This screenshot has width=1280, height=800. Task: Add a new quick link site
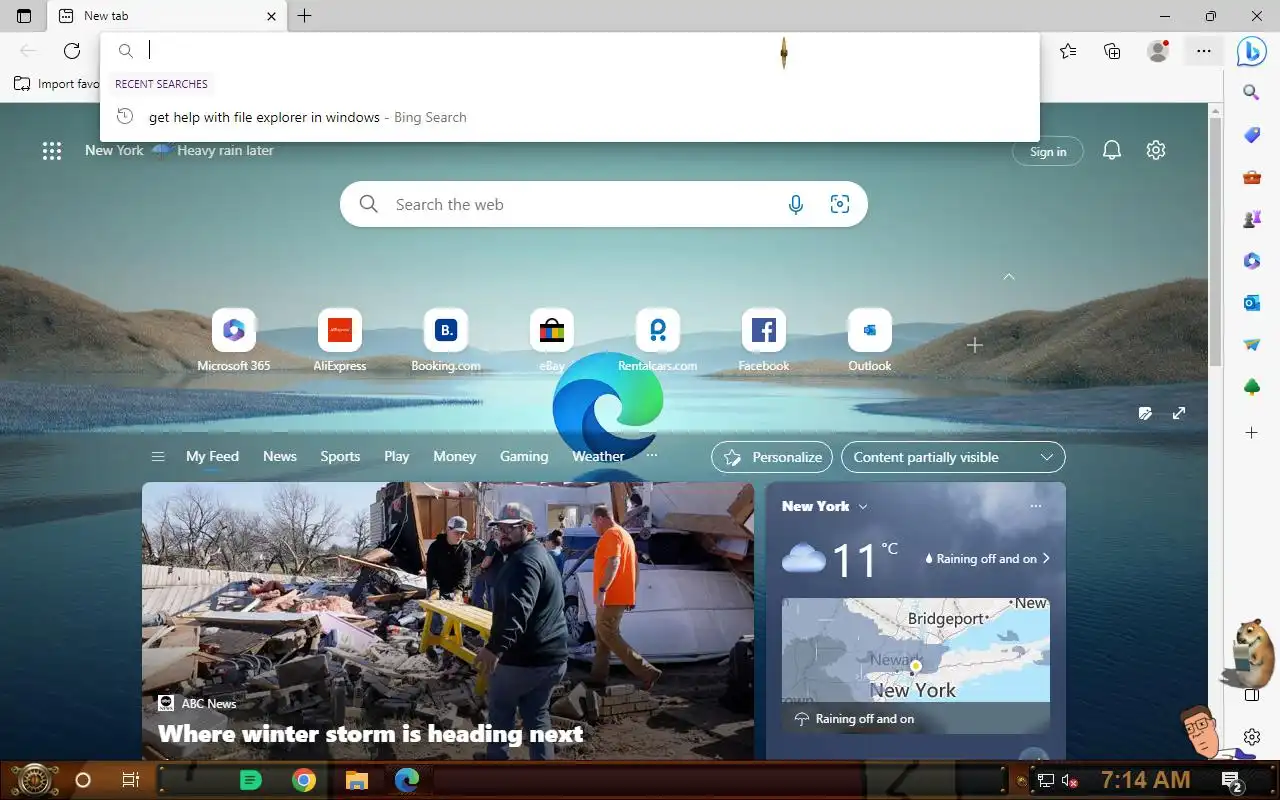(x=975, y=345)
